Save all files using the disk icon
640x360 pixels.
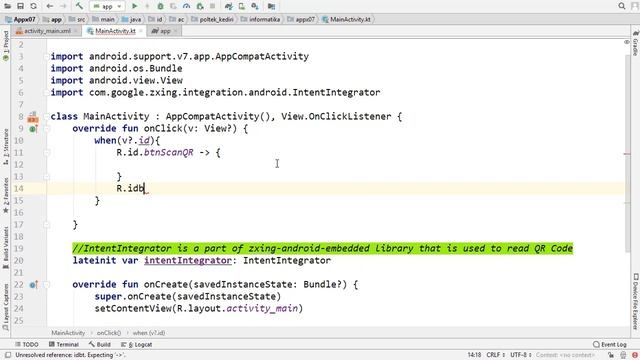pos(20,6)
